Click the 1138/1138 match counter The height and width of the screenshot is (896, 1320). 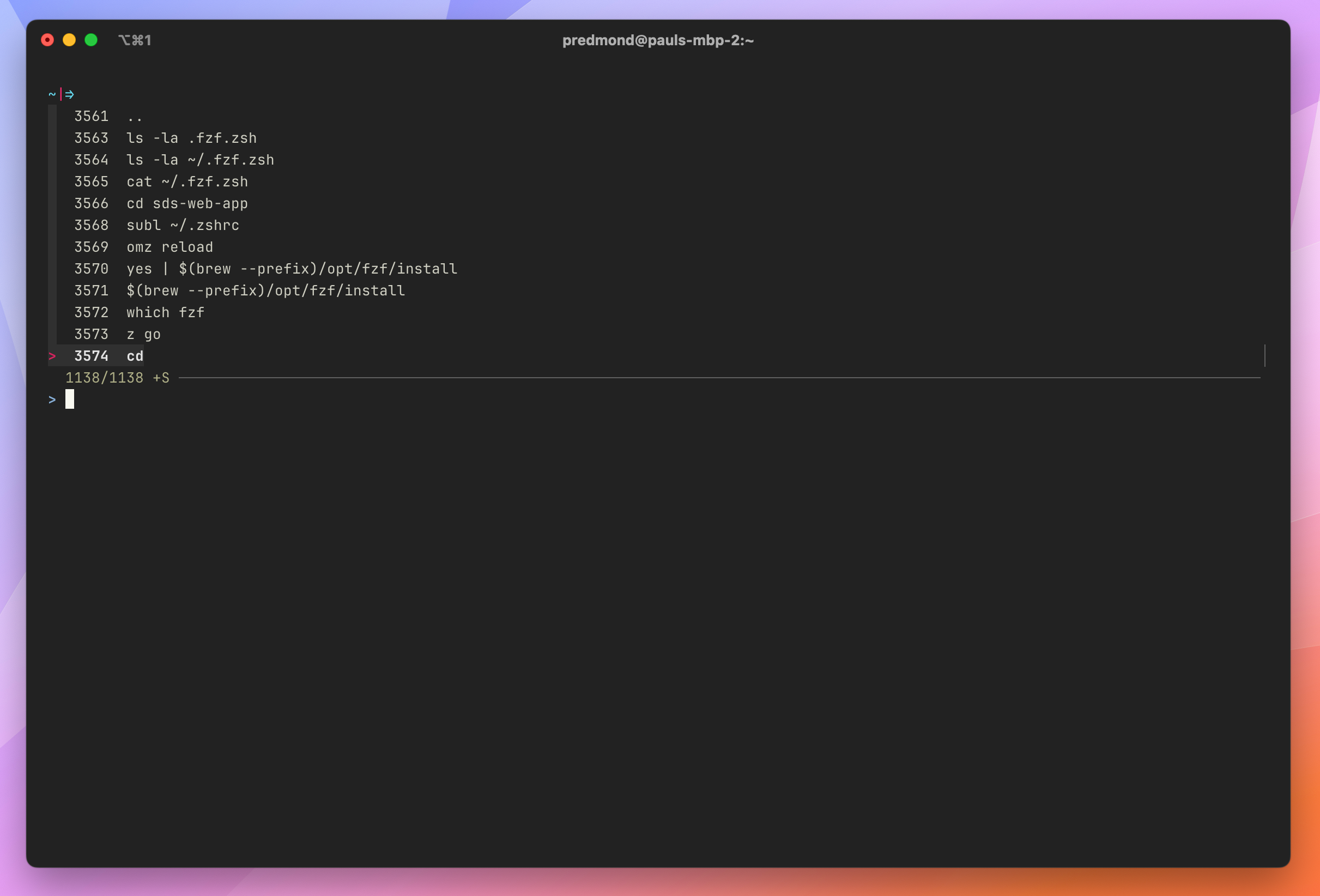(x=105, y=378)
